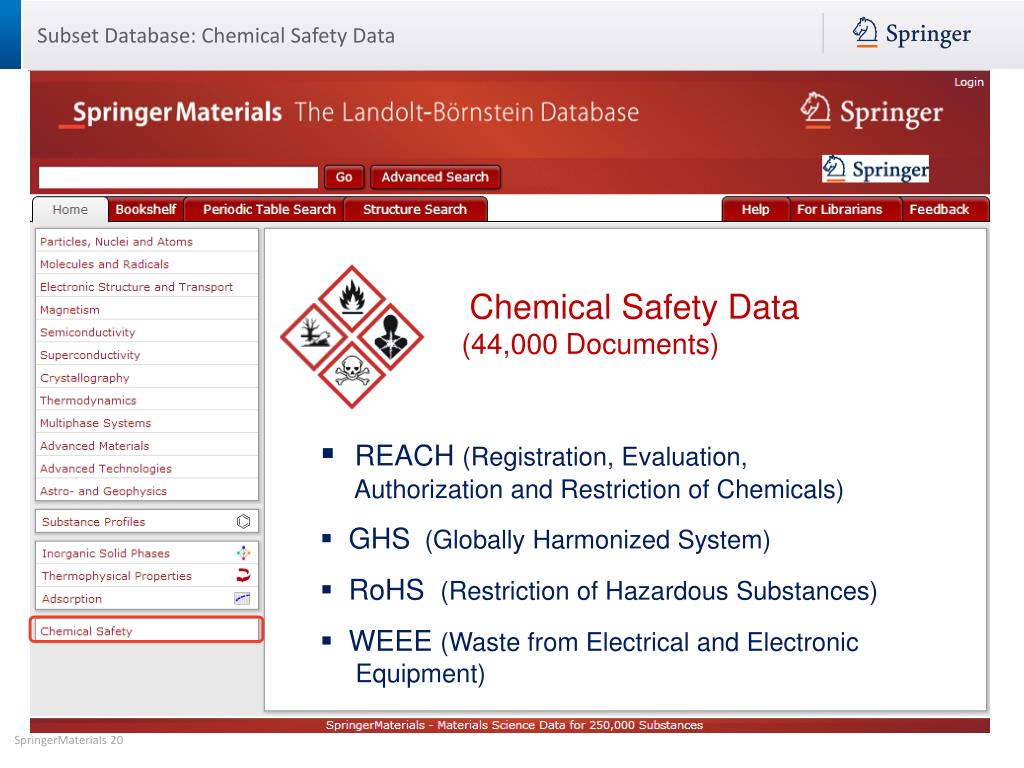Click the environmental hazard pictogram

[x=314, y=337]
